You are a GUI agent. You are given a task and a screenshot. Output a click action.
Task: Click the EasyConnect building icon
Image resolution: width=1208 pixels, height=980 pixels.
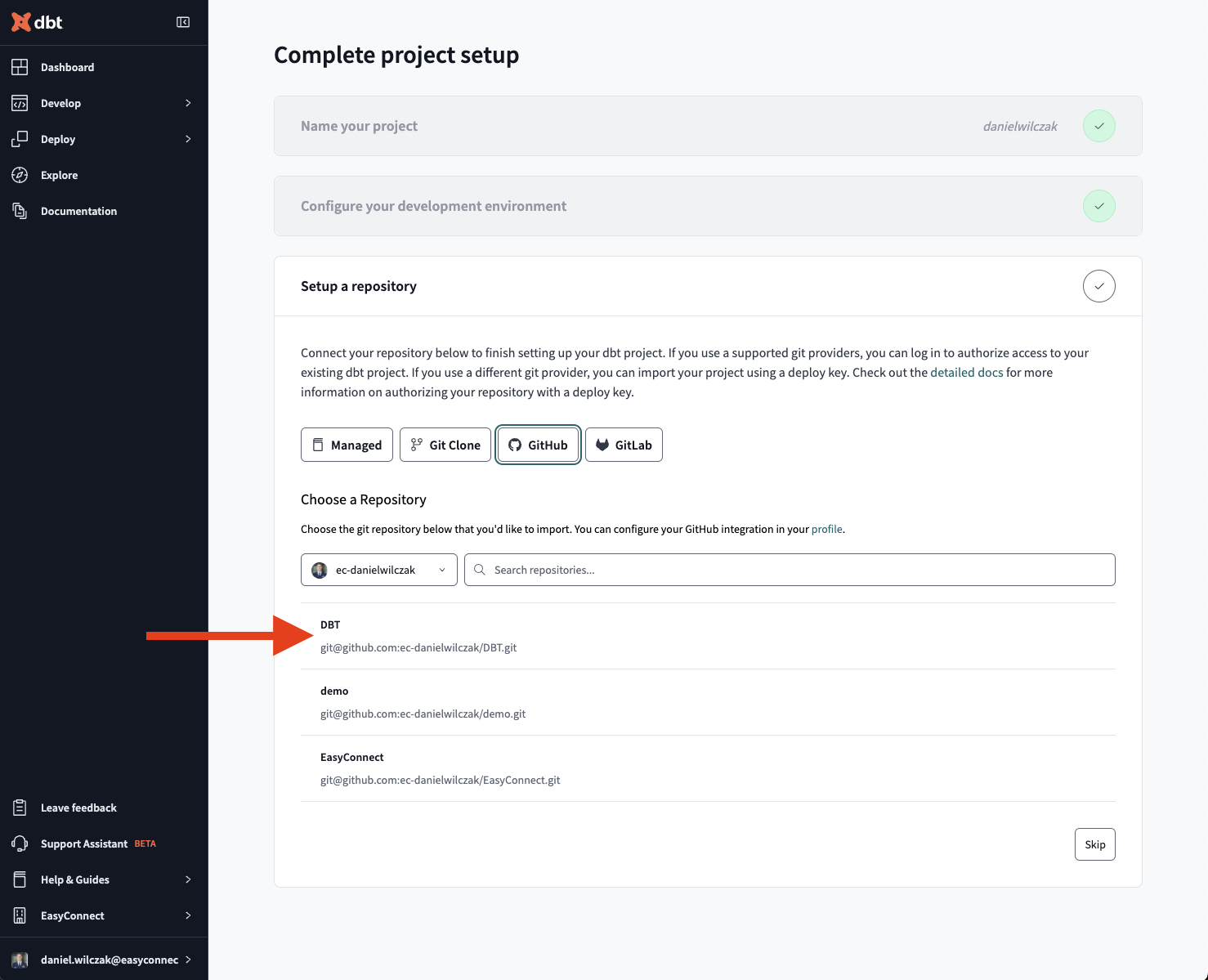click(20, 915)
